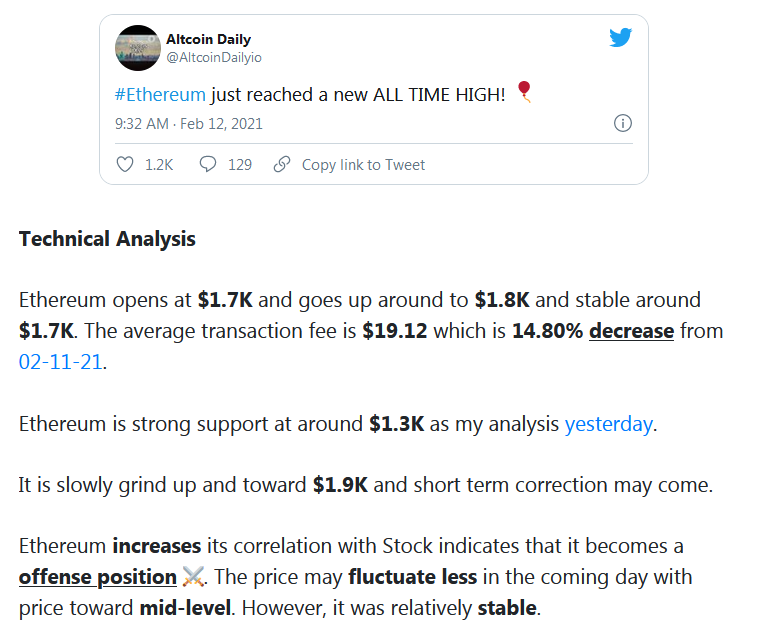Click the underlined 'offense position' text

[98, 577]
